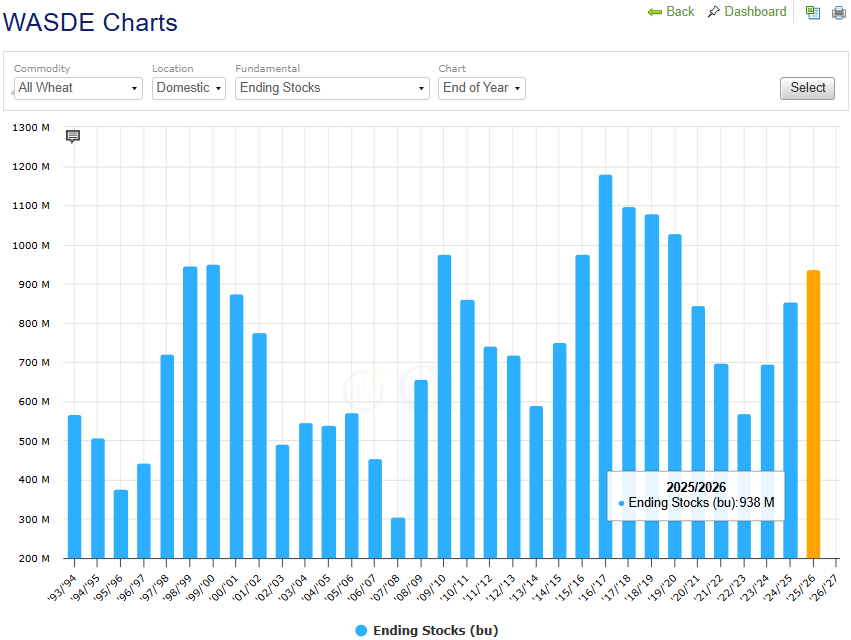Open the Location dropdown showing Domestic

189,88
